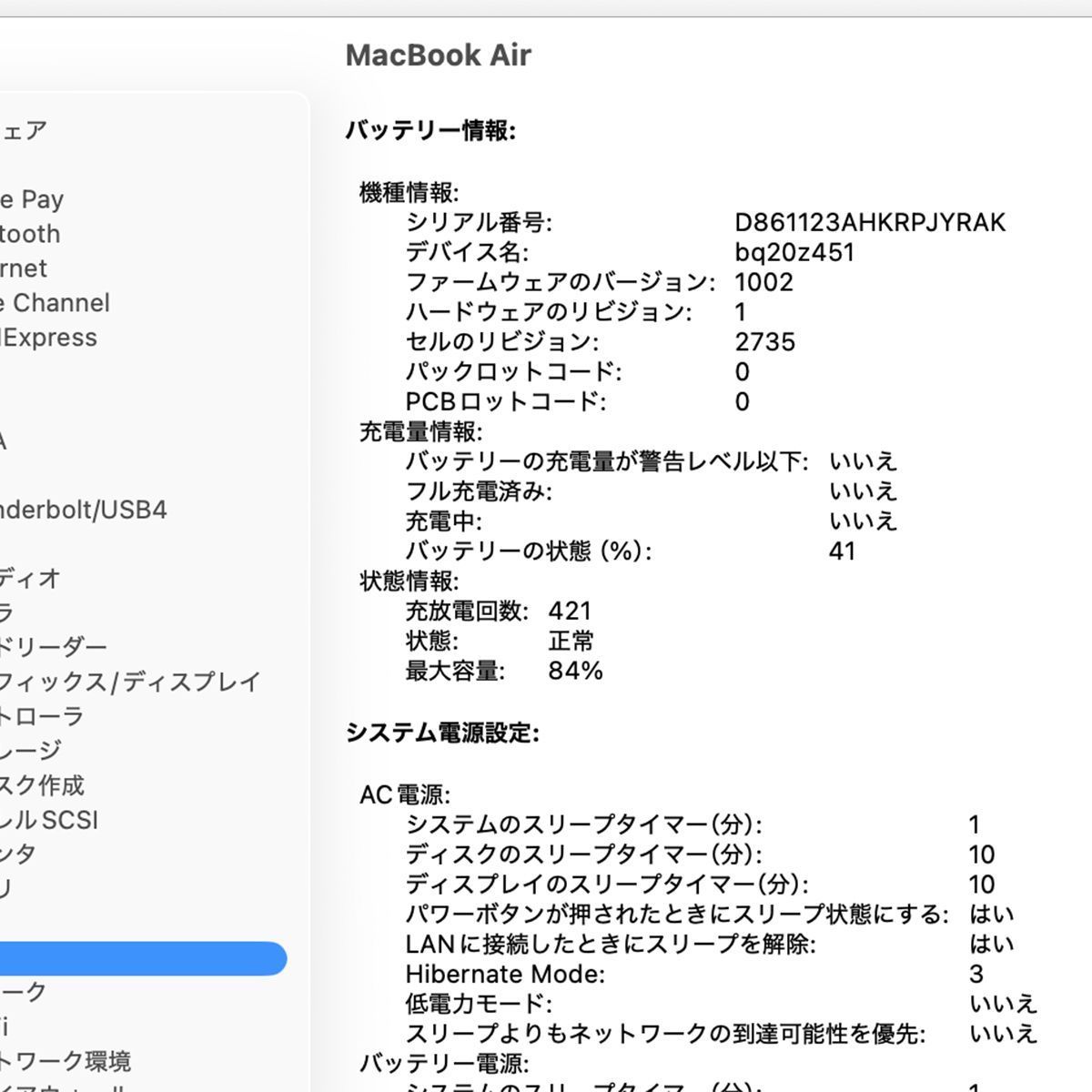The image size is (1092, 1092).
Task: Click the '低電力モード:' label
Action: click(479, 1005)
